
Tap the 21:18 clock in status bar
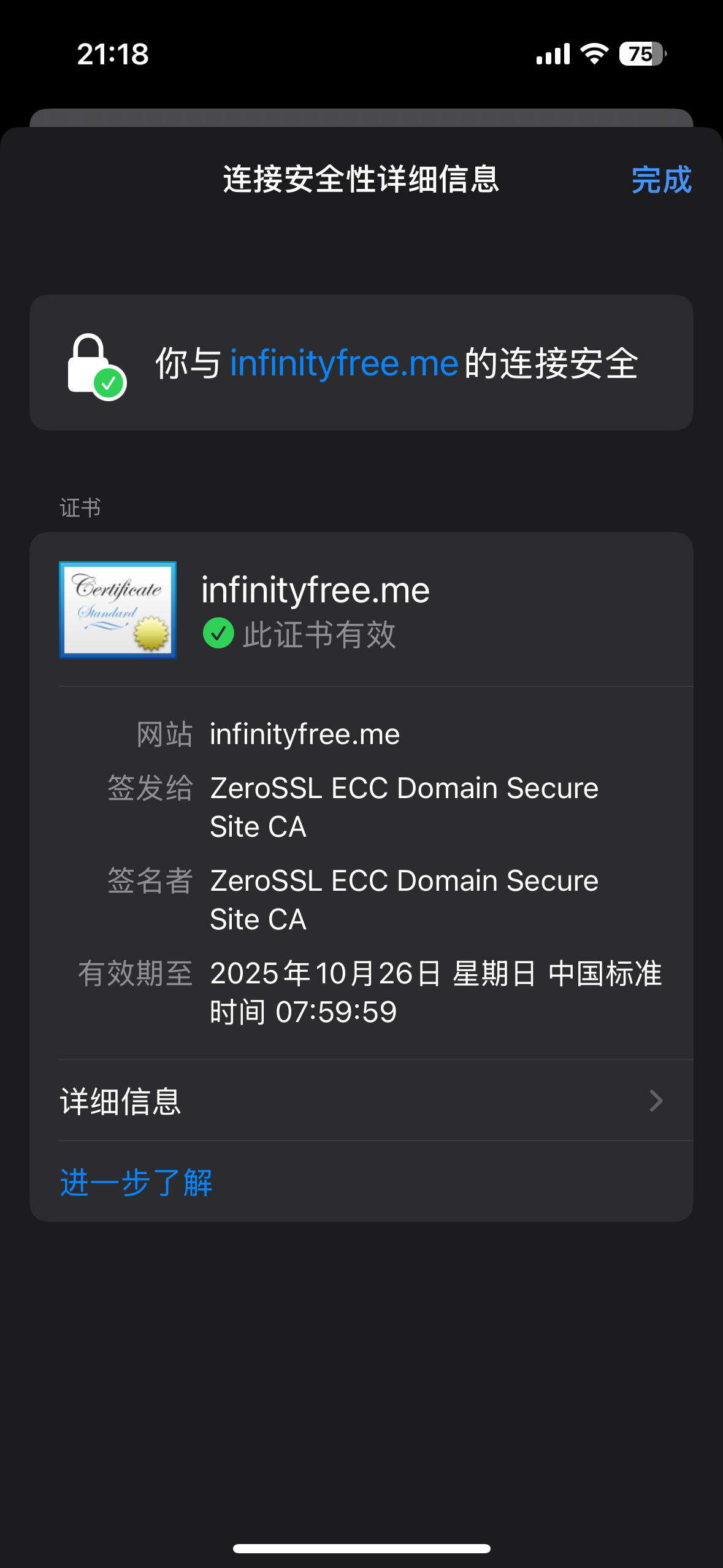pyautogui.click(x=113, y=54)
